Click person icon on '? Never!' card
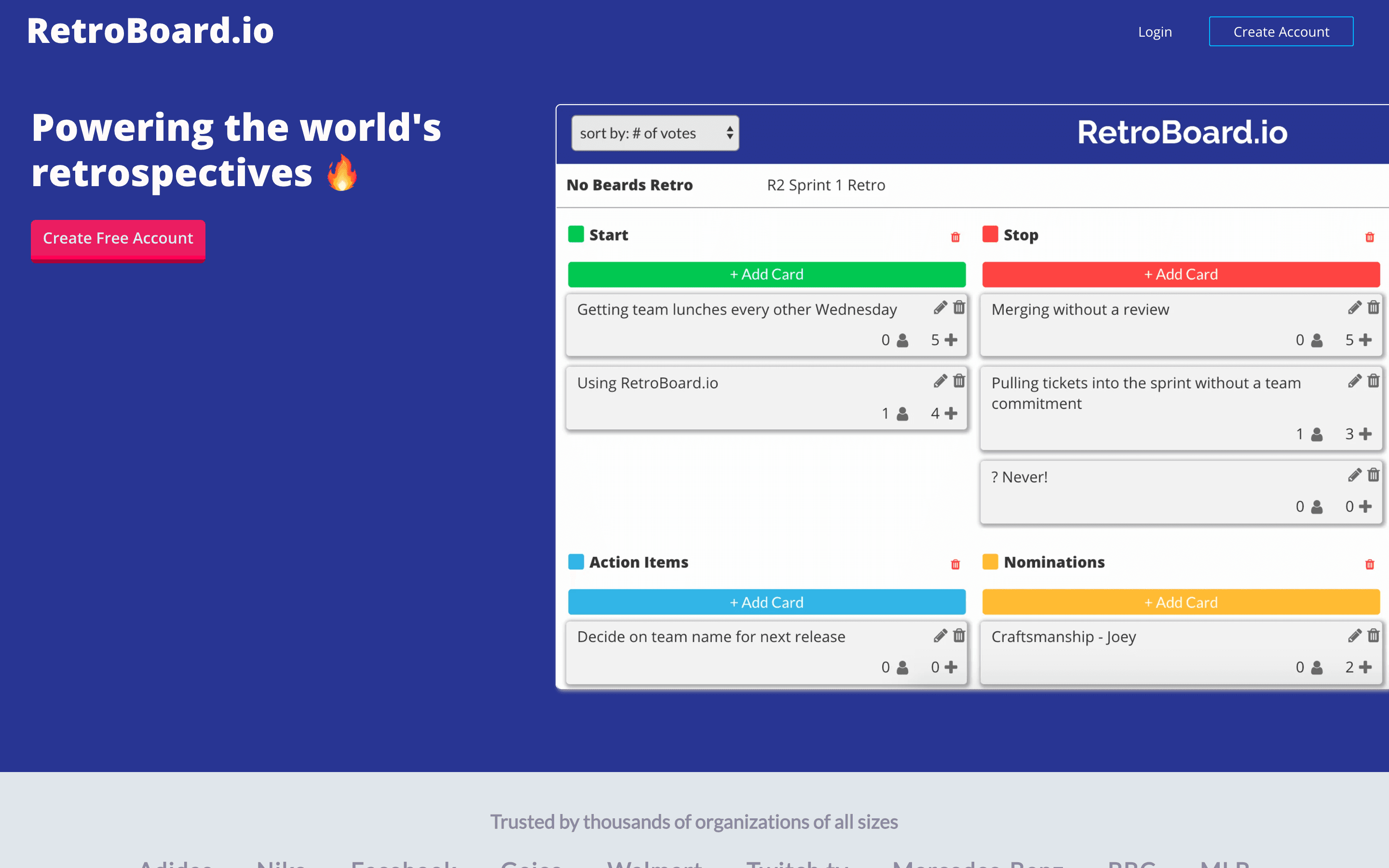1389x868 pixels. 1317,507
